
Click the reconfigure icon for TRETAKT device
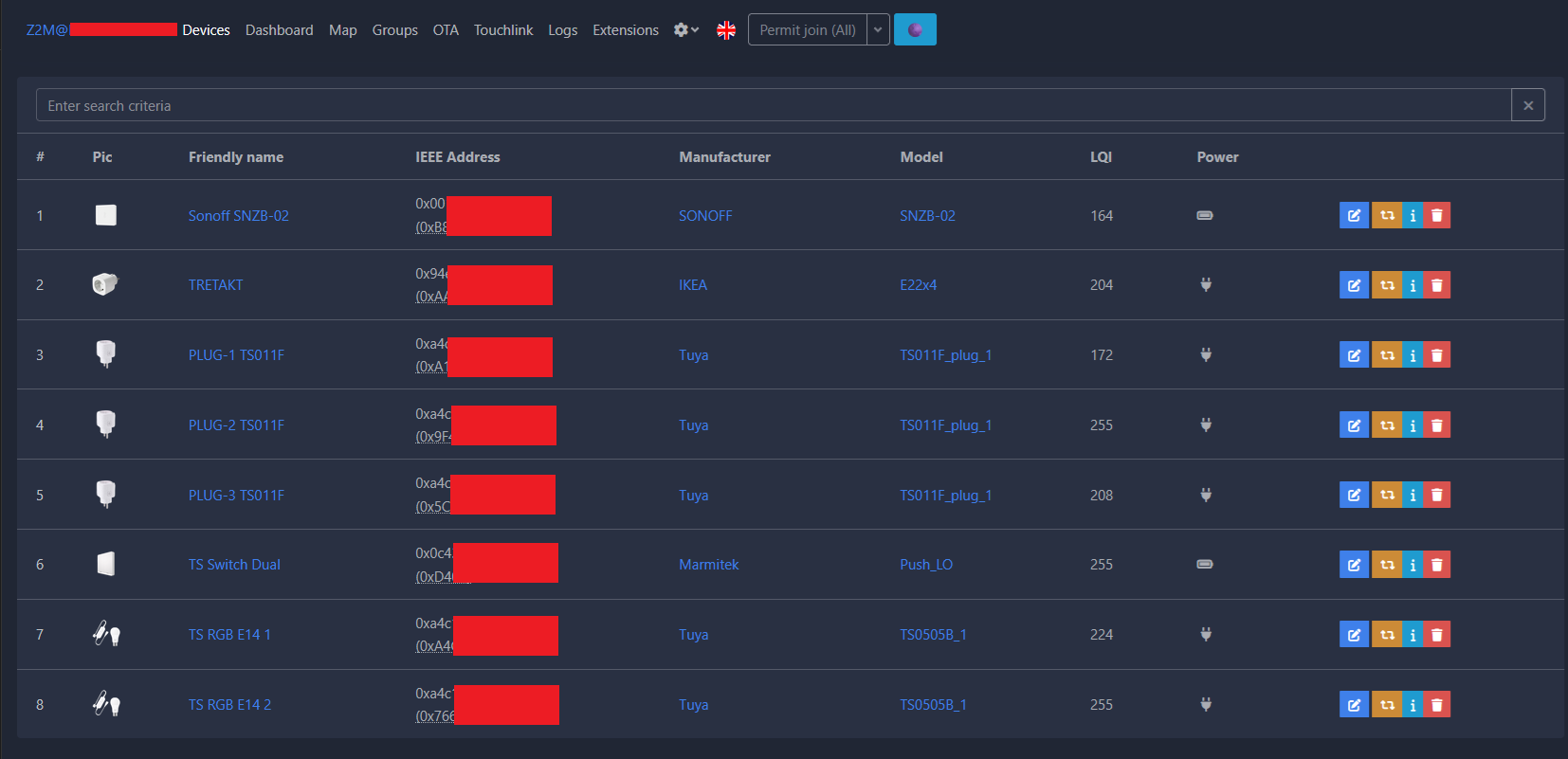point(1387,285)
